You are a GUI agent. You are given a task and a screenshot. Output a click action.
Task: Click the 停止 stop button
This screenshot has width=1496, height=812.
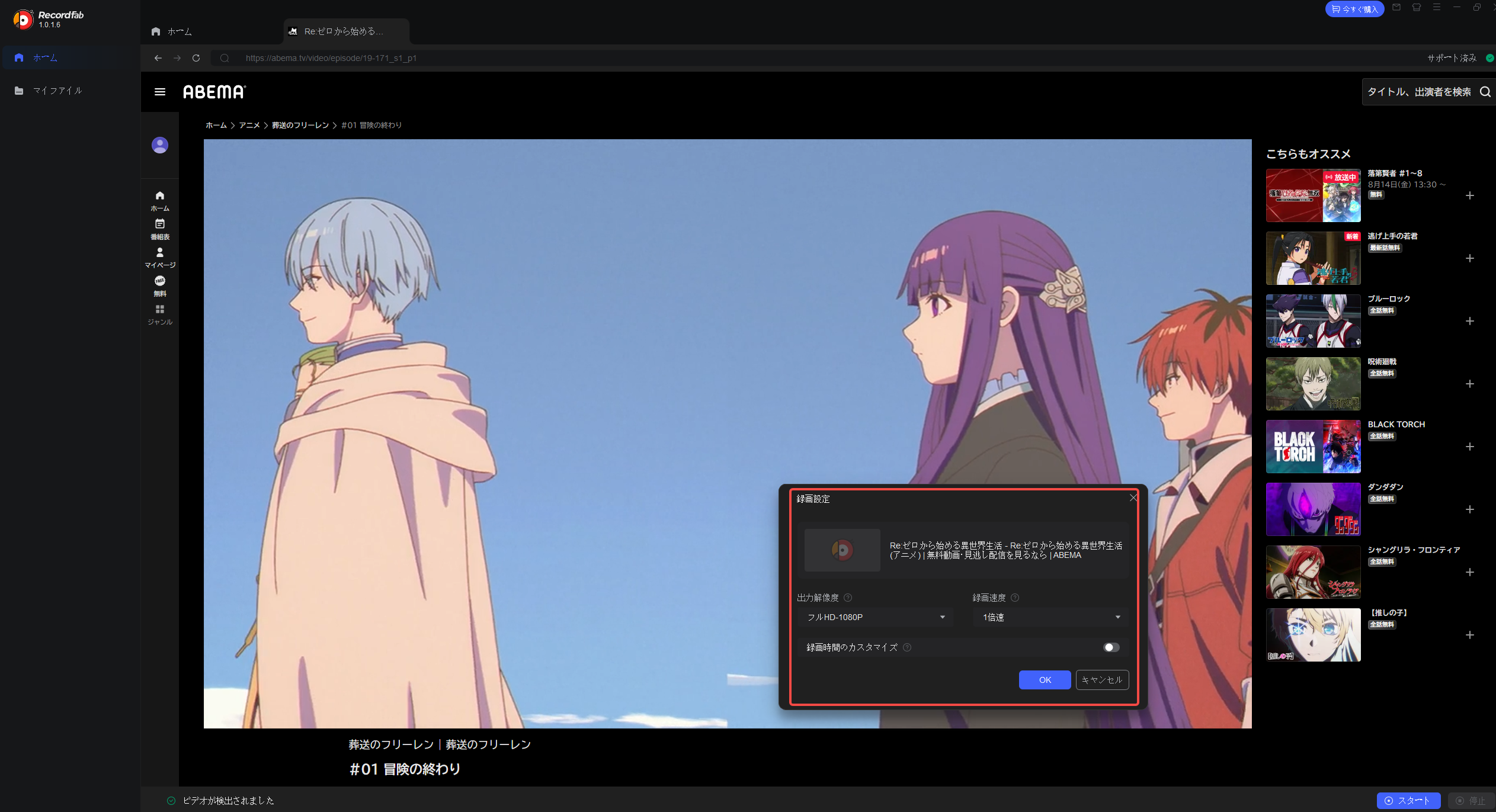pos(1472,801)
